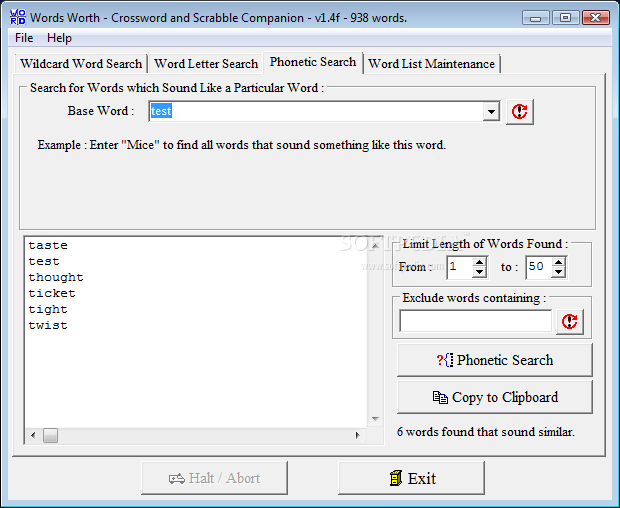Click results list horizontal scrollbar thumb
The image size is (620, 508).
(51, 435)
